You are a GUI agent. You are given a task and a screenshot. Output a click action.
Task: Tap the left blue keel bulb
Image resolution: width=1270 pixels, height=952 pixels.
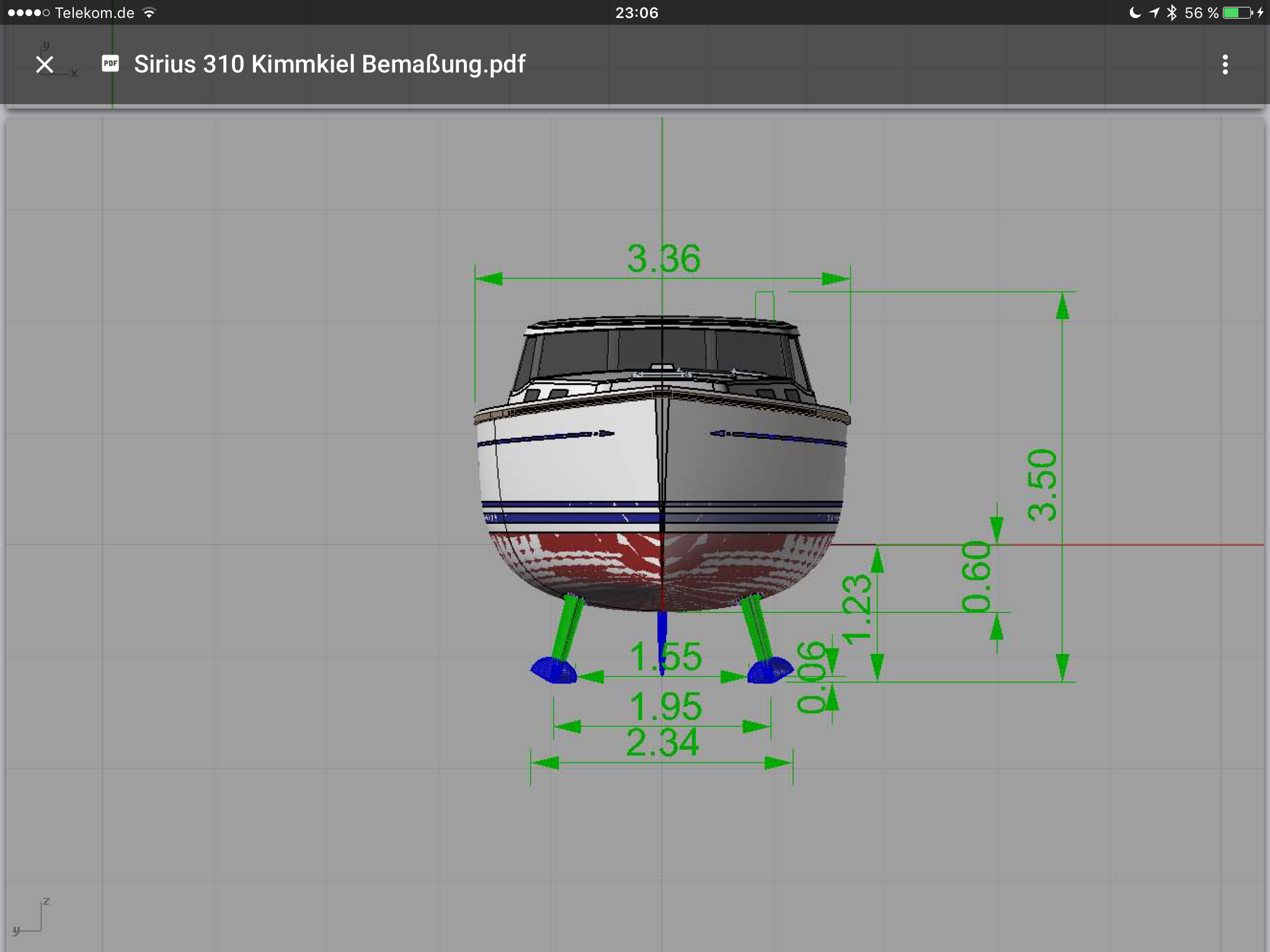point(554,671)
